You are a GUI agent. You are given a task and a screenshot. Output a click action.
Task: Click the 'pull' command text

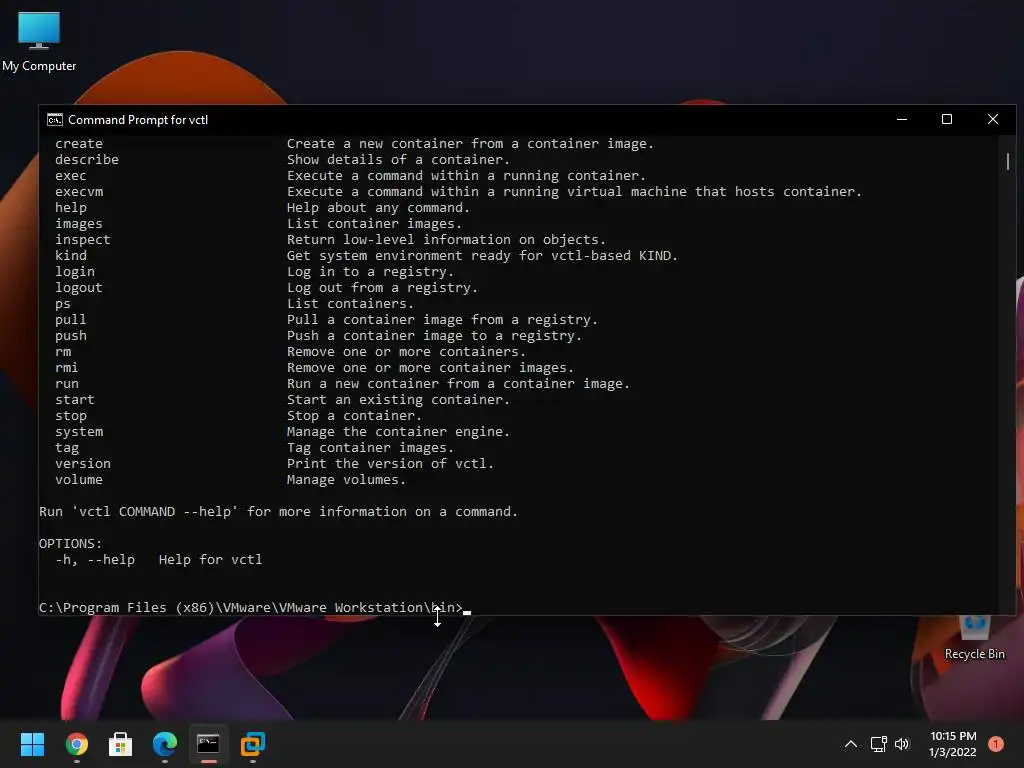coord(71,319)
